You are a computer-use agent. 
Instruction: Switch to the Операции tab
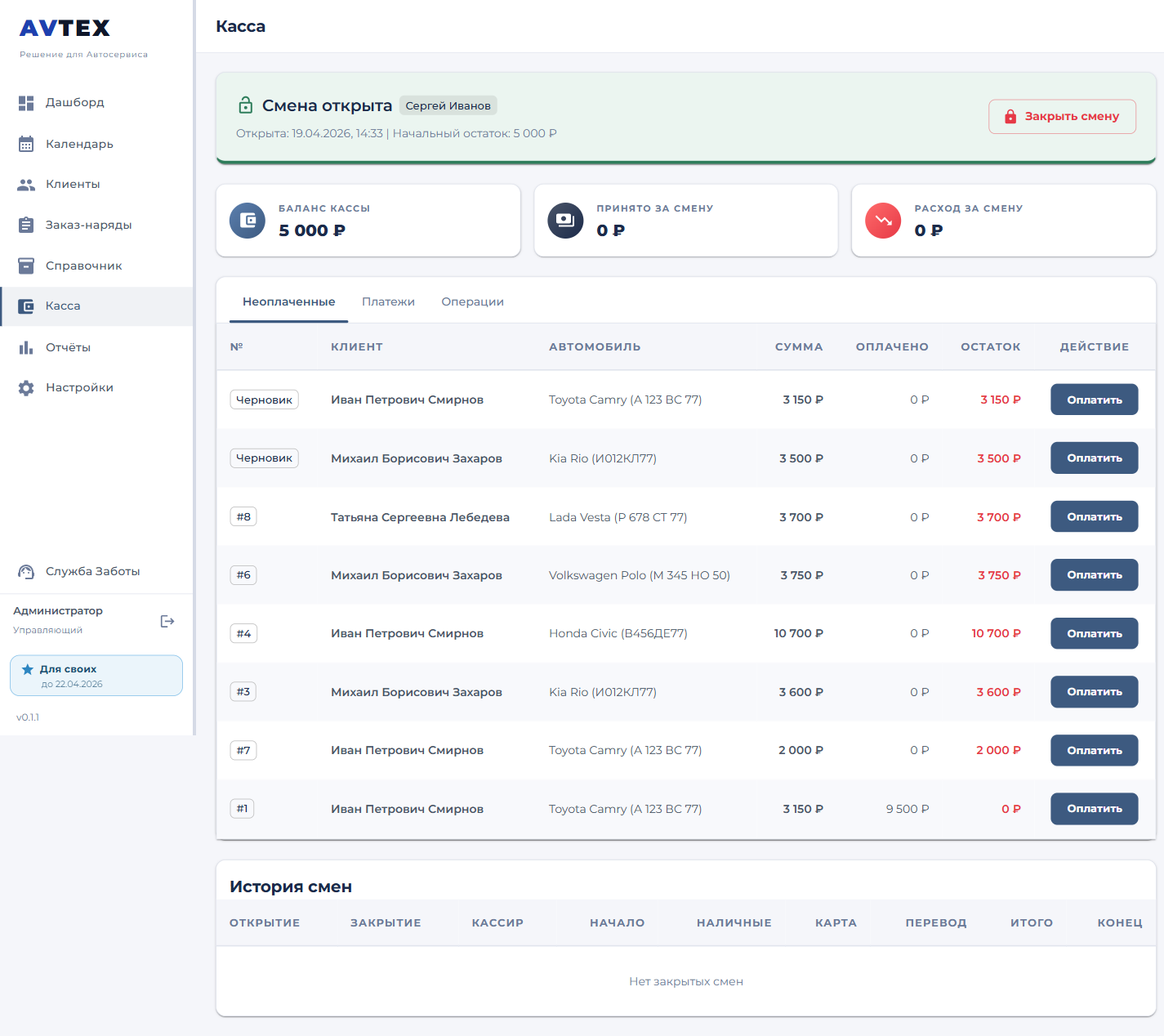click(x=472, y=302)
